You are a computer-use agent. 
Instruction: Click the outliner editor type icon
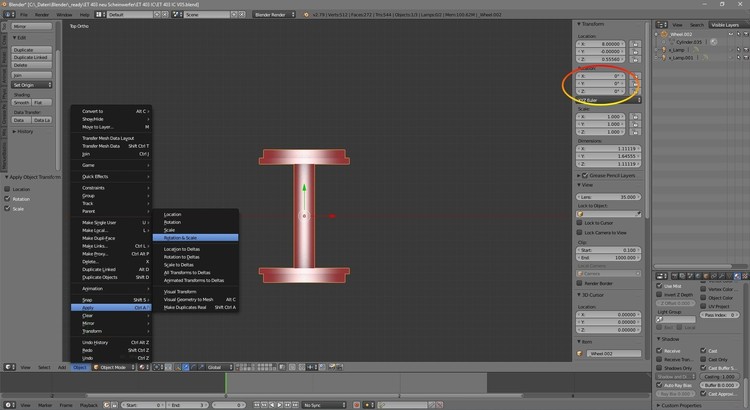point(662,24)
